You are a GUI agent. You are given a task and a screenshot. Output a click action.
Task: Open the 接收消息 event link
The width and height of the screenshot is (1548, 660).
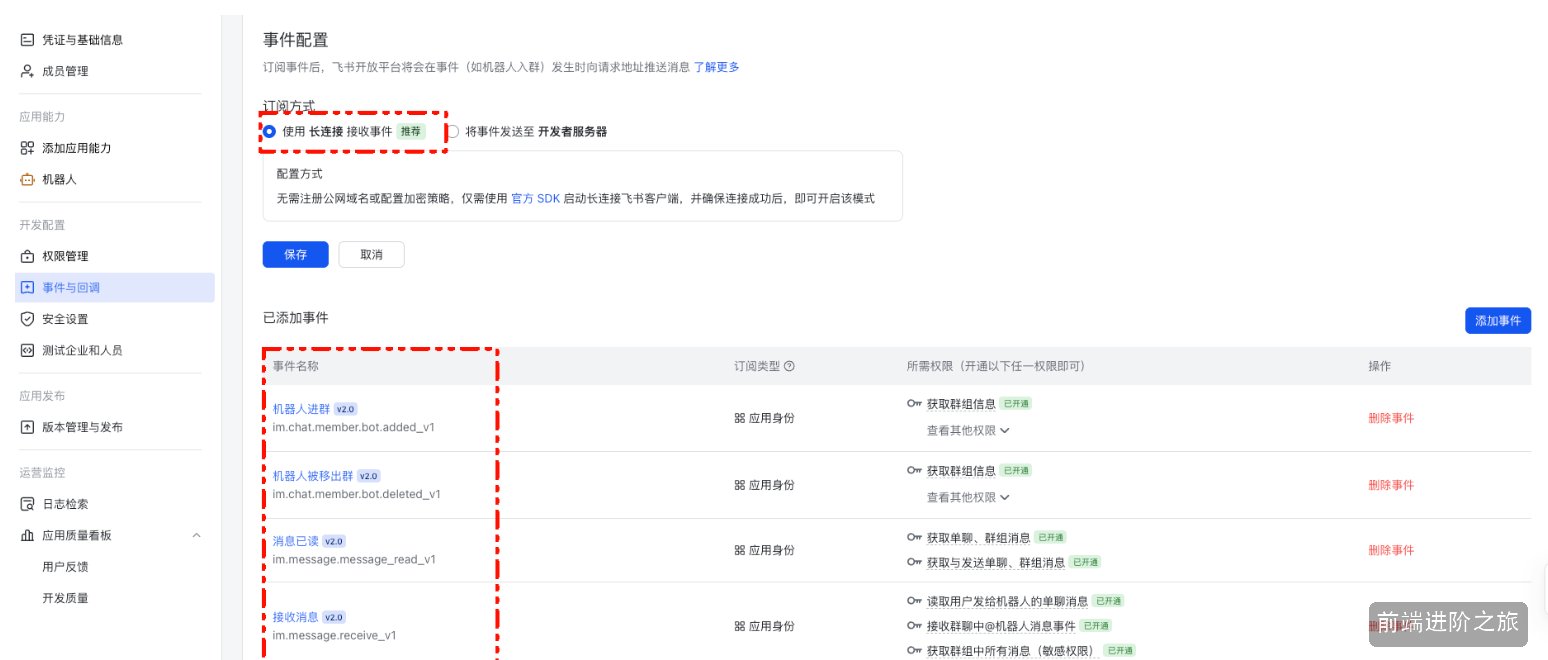(x=295, y=617)
